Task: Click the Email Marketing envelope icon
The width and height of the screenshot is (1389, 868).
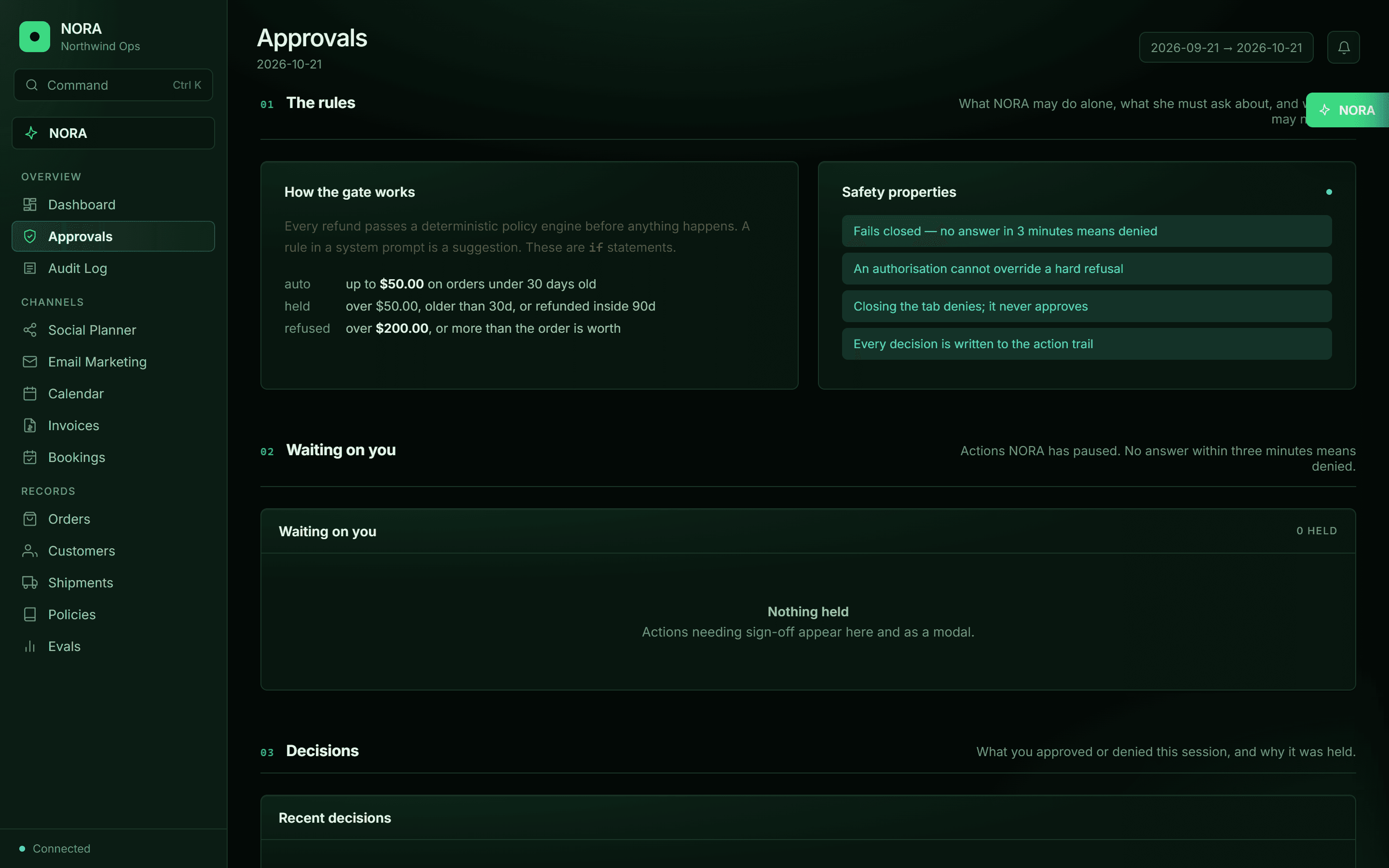Action: (30, 362)
